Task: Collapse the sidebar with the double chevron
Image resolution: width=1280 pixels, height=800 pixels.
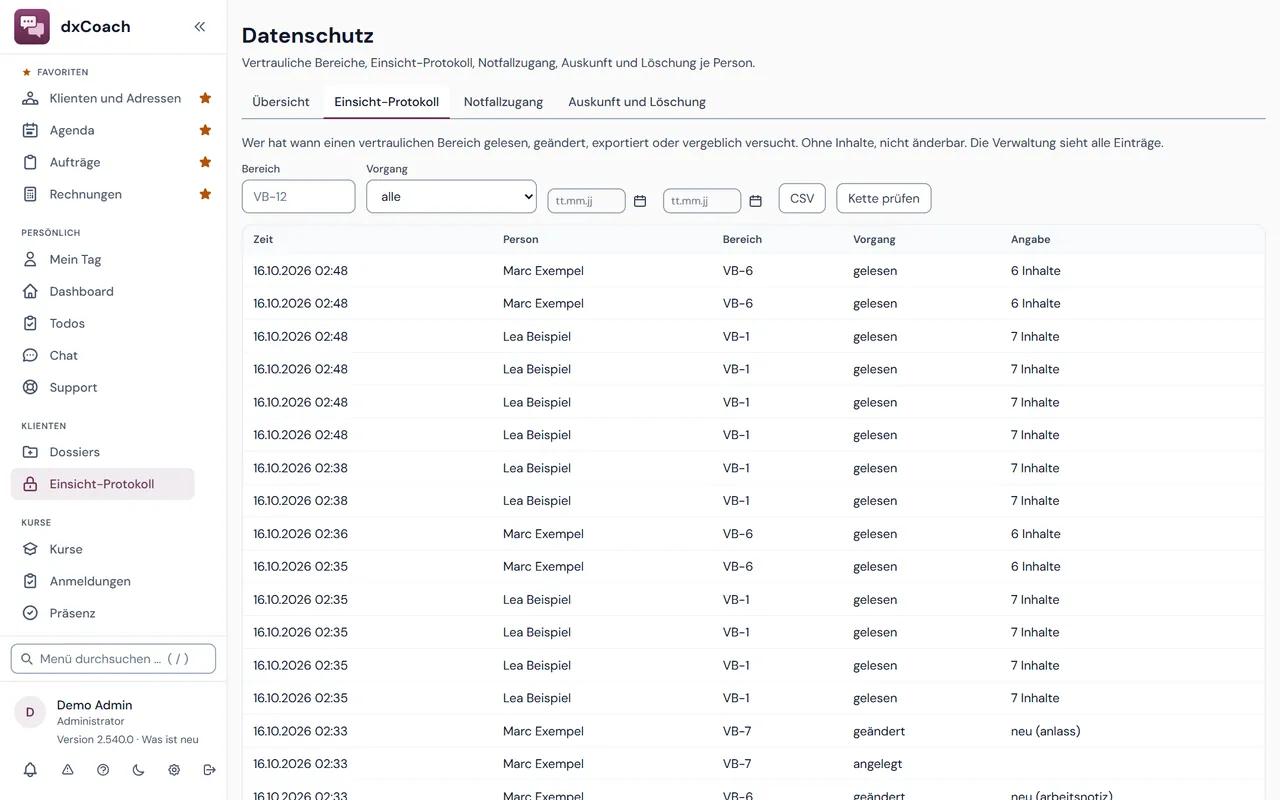Action: pyautogui.click(x=200, y=27)
